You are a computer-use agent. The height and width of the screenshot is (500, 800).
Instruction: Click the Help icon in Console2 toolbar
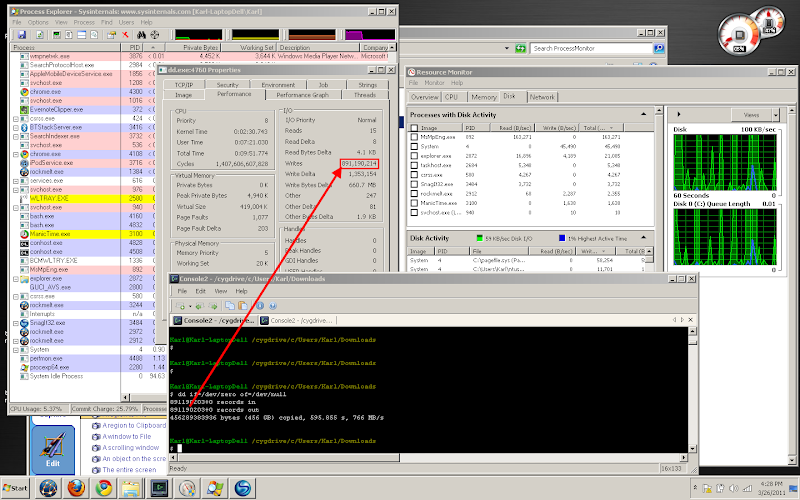pos(273,306)
